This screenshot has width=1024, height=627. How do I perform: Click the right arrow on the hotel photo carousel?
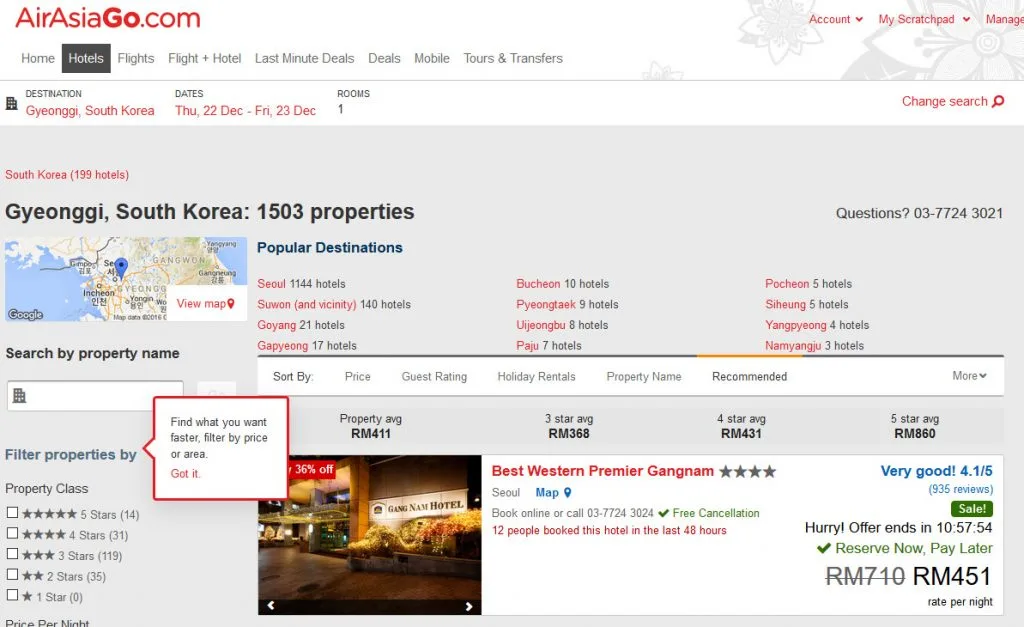468,605
